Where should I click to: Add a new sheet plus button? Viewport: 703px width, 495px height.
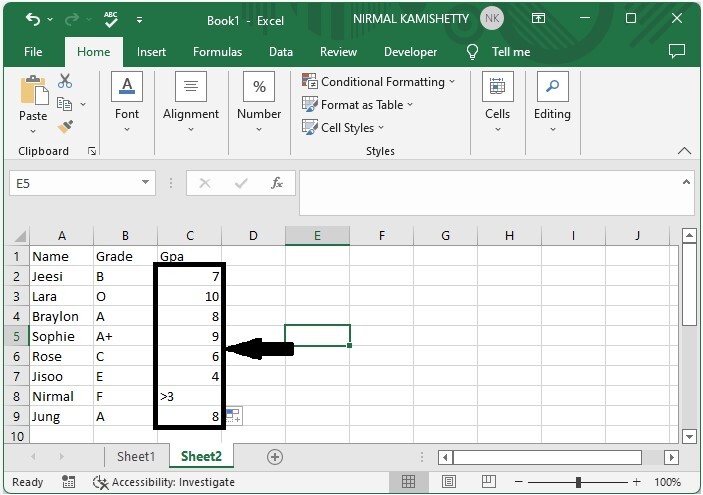275,457
